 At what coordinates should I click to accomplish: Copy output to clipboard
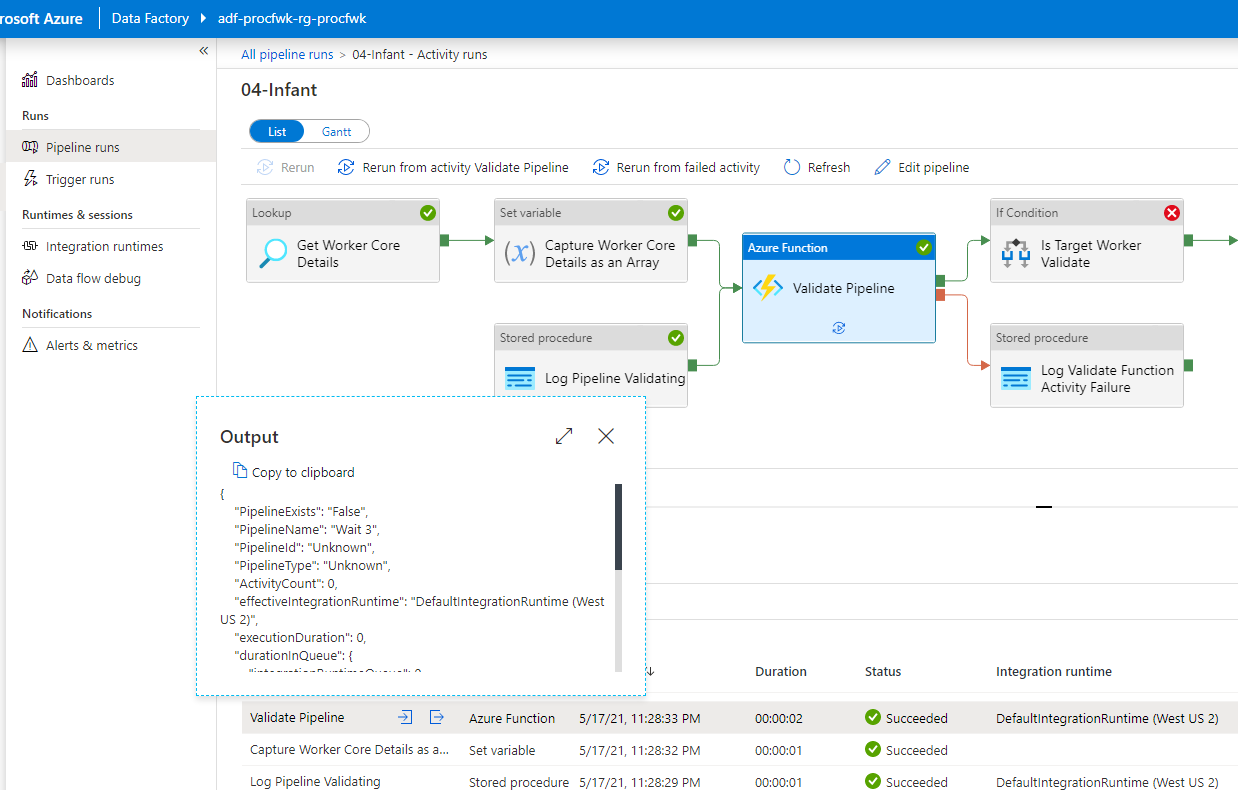[x=294, y=472]
